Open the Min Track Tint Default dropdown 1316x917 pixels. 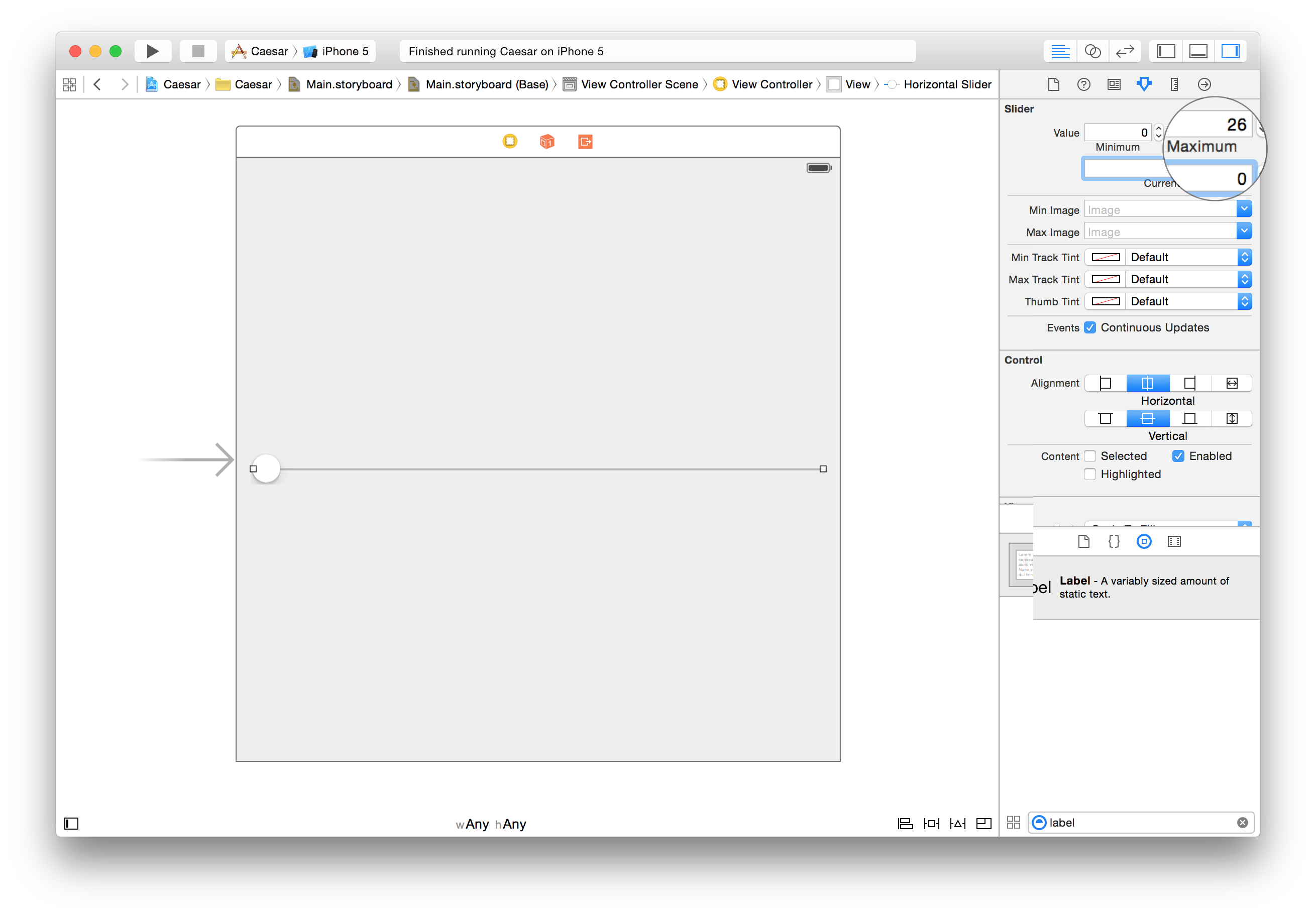(x=1189, y=257)
